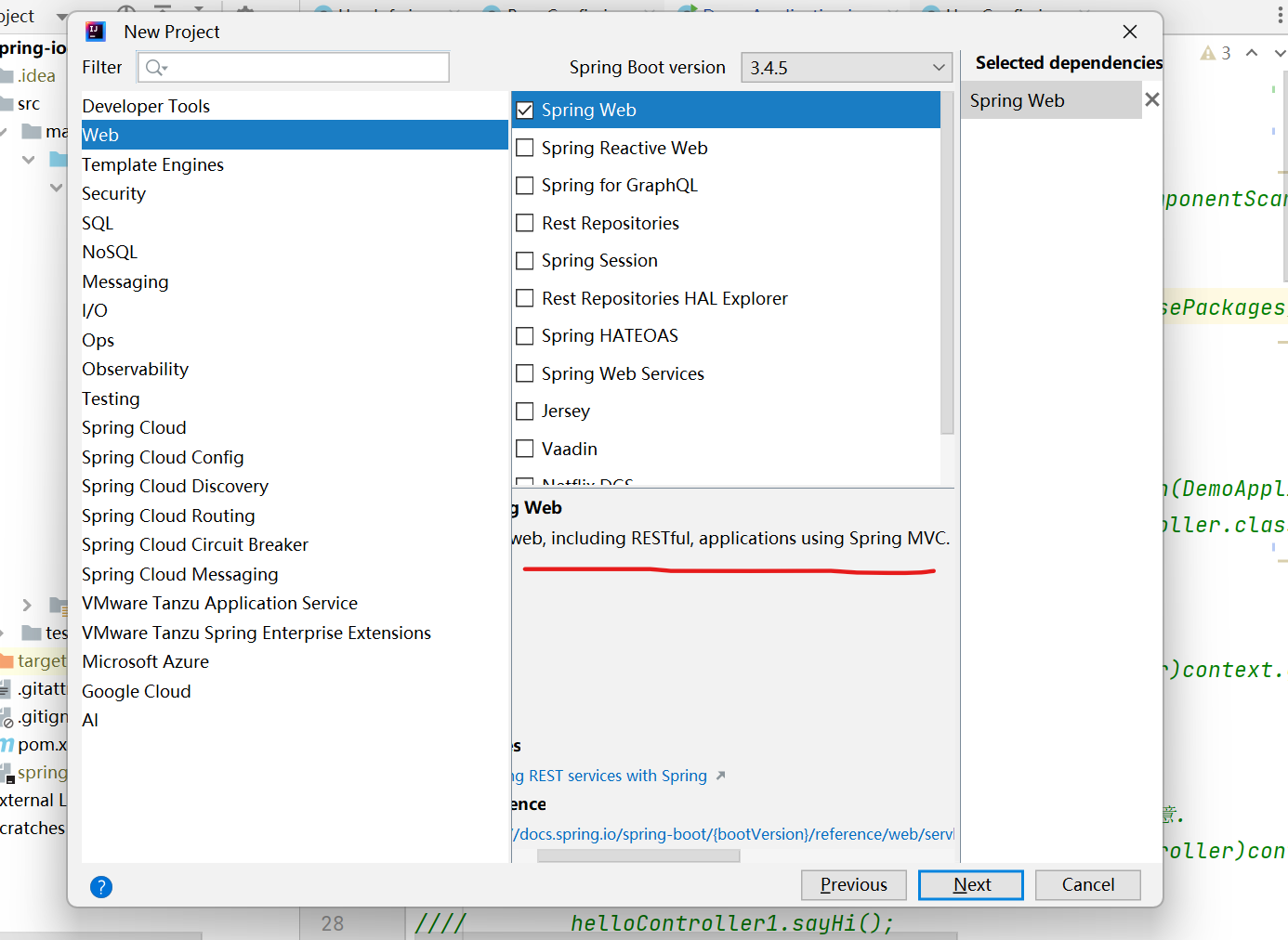
Task: Check the Spring Reactive Web checkbox
Action: click(x=525, y=148)
